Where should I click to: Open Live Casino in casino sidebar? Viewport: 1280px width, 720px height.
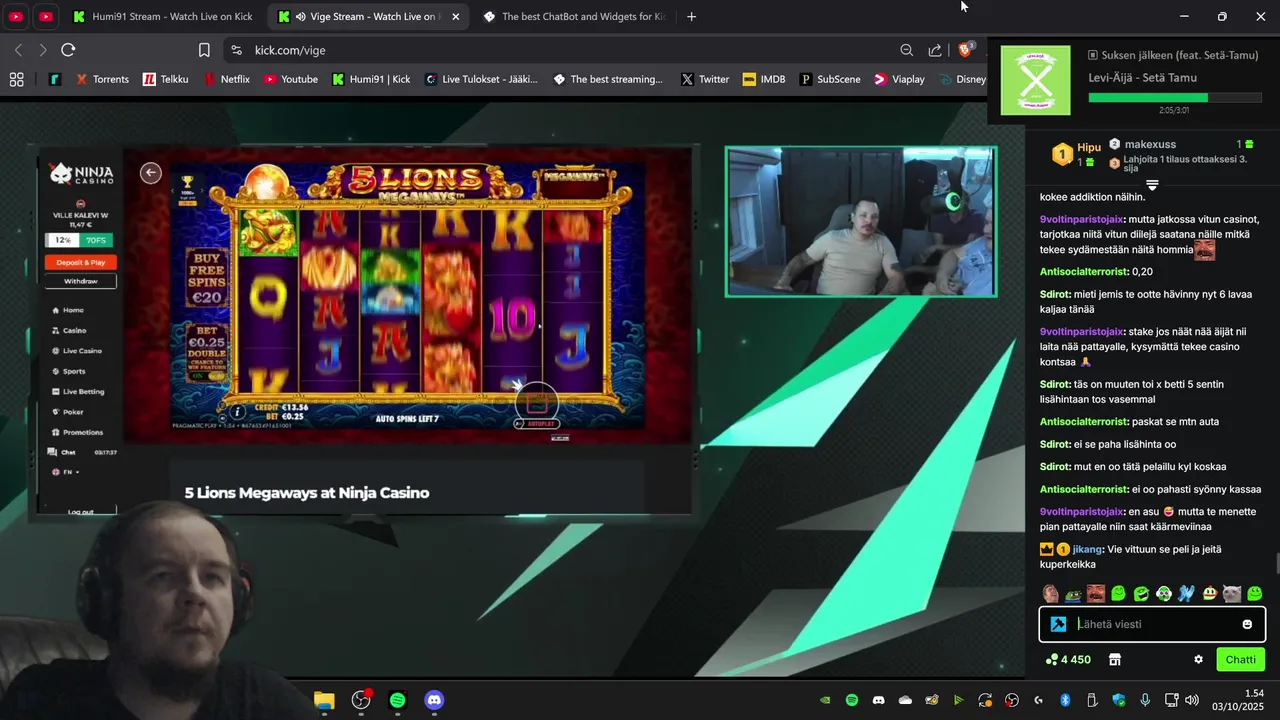pyautogui.click(x=78, y=351)
